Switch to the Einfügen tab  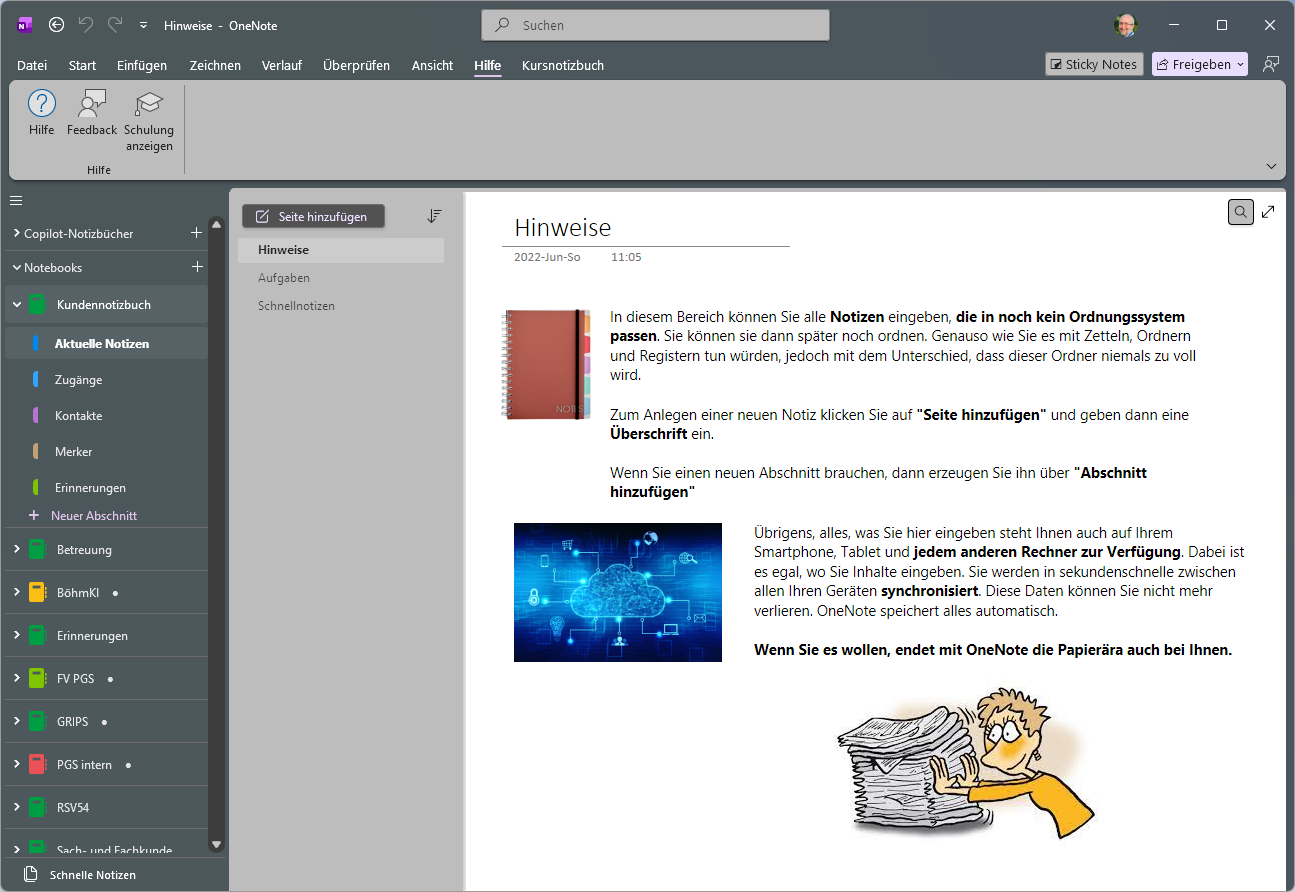pos(142,65)
